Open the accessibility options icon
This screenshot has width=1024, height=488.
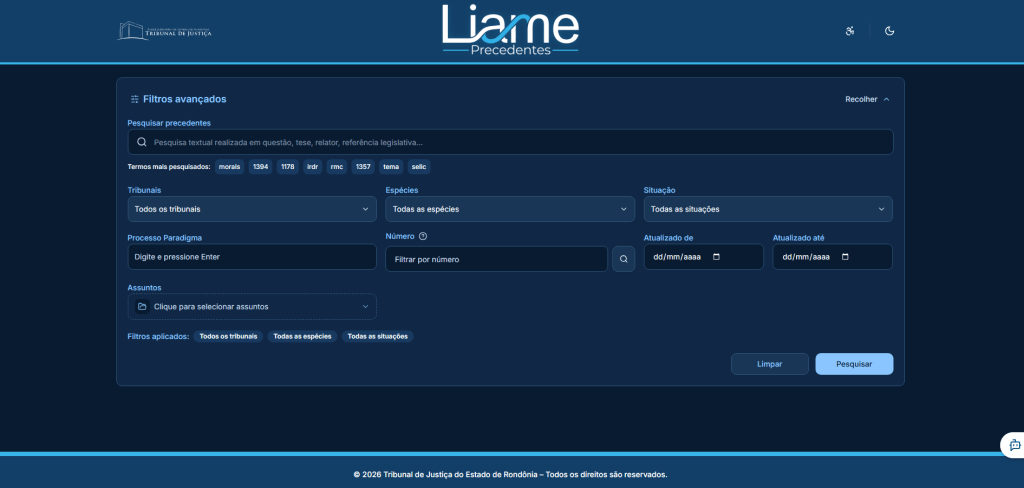pyautogui.click(x=850, y=31)
